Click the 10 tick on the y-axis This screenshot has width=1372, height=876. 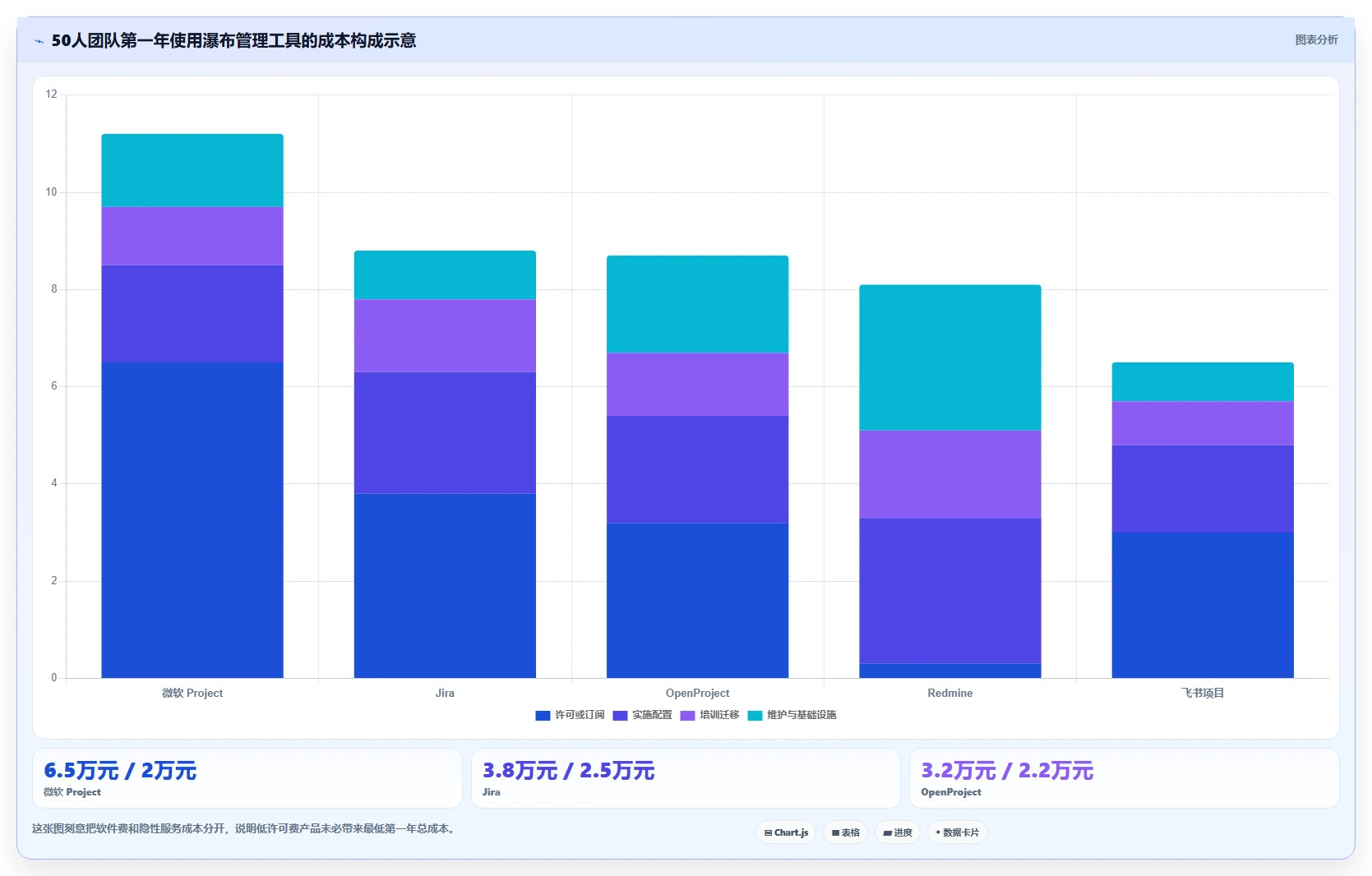[x=52, y=192]
